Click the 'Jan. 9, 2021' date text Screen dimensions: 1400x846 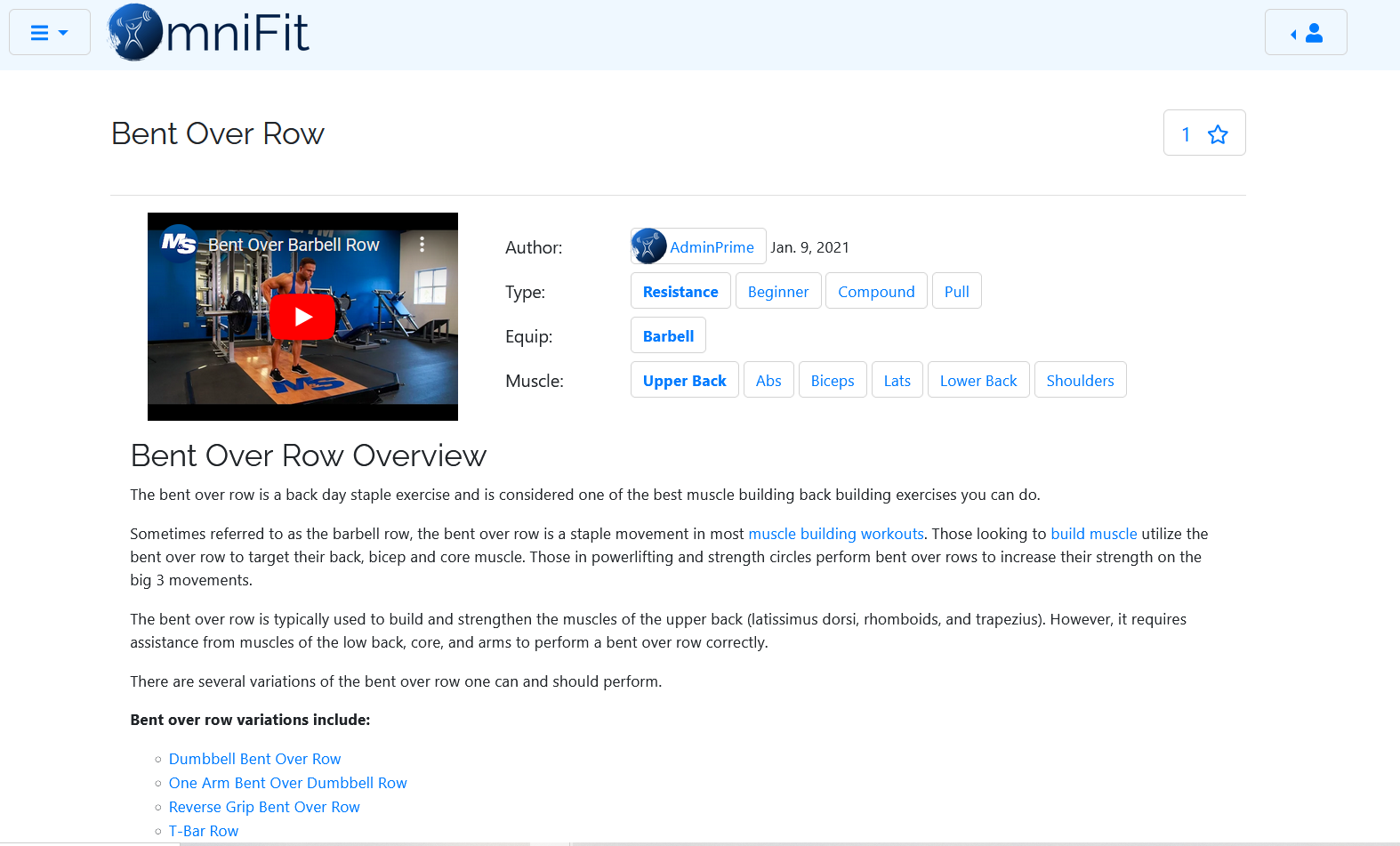(x=809, y=247)
